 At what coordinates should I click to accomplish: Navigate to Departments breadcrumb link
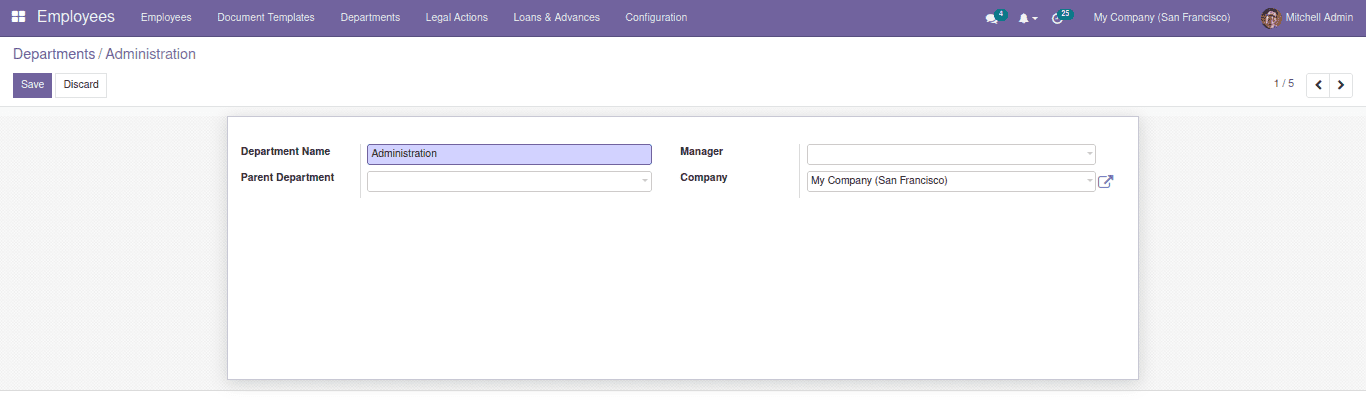[54, 54]
